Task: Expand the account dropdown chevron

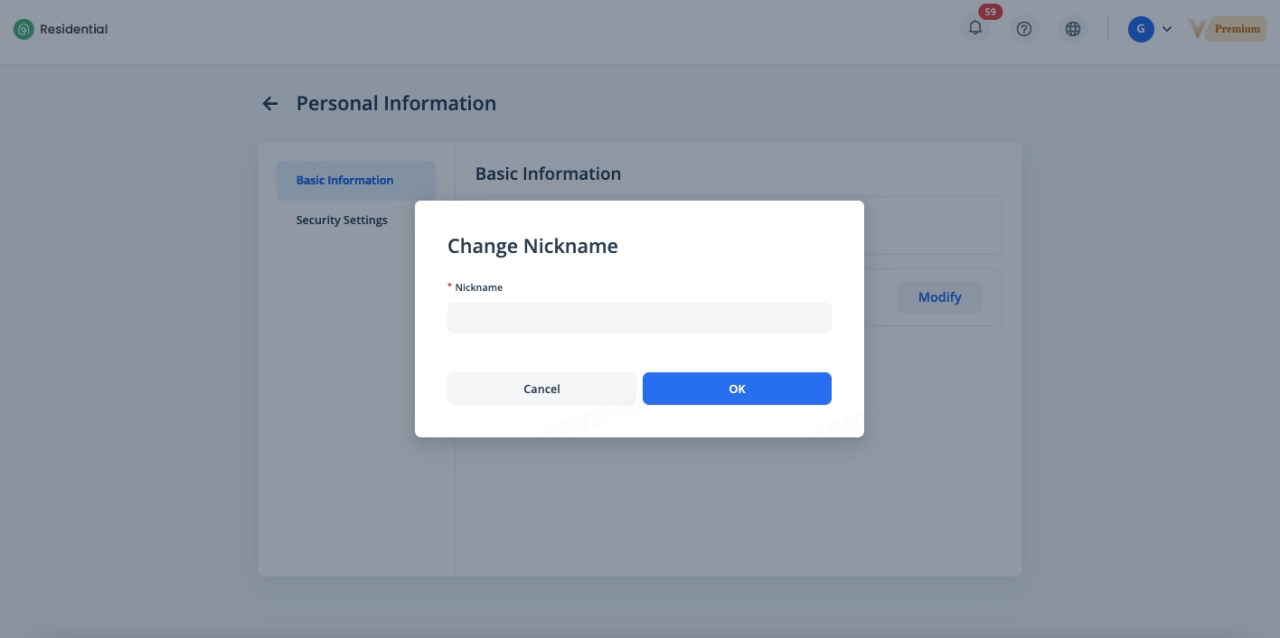Action: [1167, 29]
